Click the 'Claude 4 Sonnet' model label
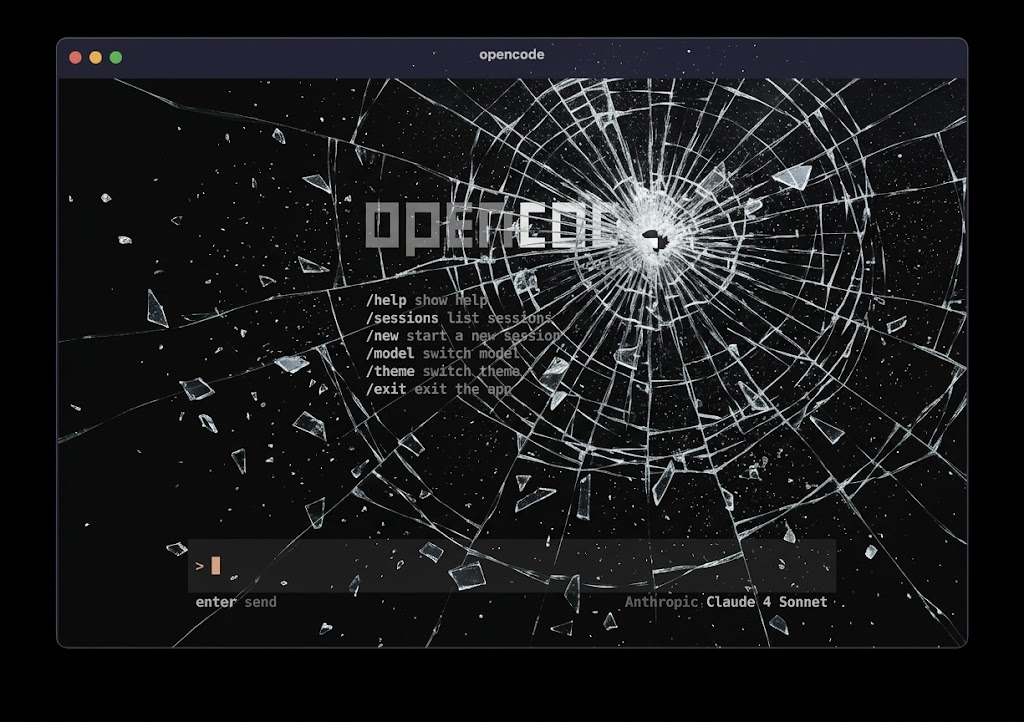The image size is (1024, 722). click(x=767, y=602)
